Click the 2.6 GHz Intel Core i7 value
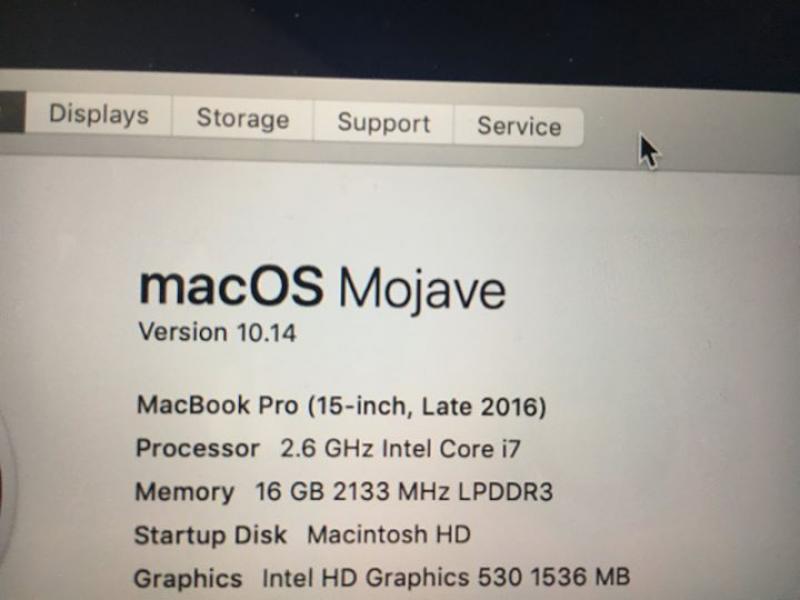This screenshot has height=600, width=800. (400, 448)
